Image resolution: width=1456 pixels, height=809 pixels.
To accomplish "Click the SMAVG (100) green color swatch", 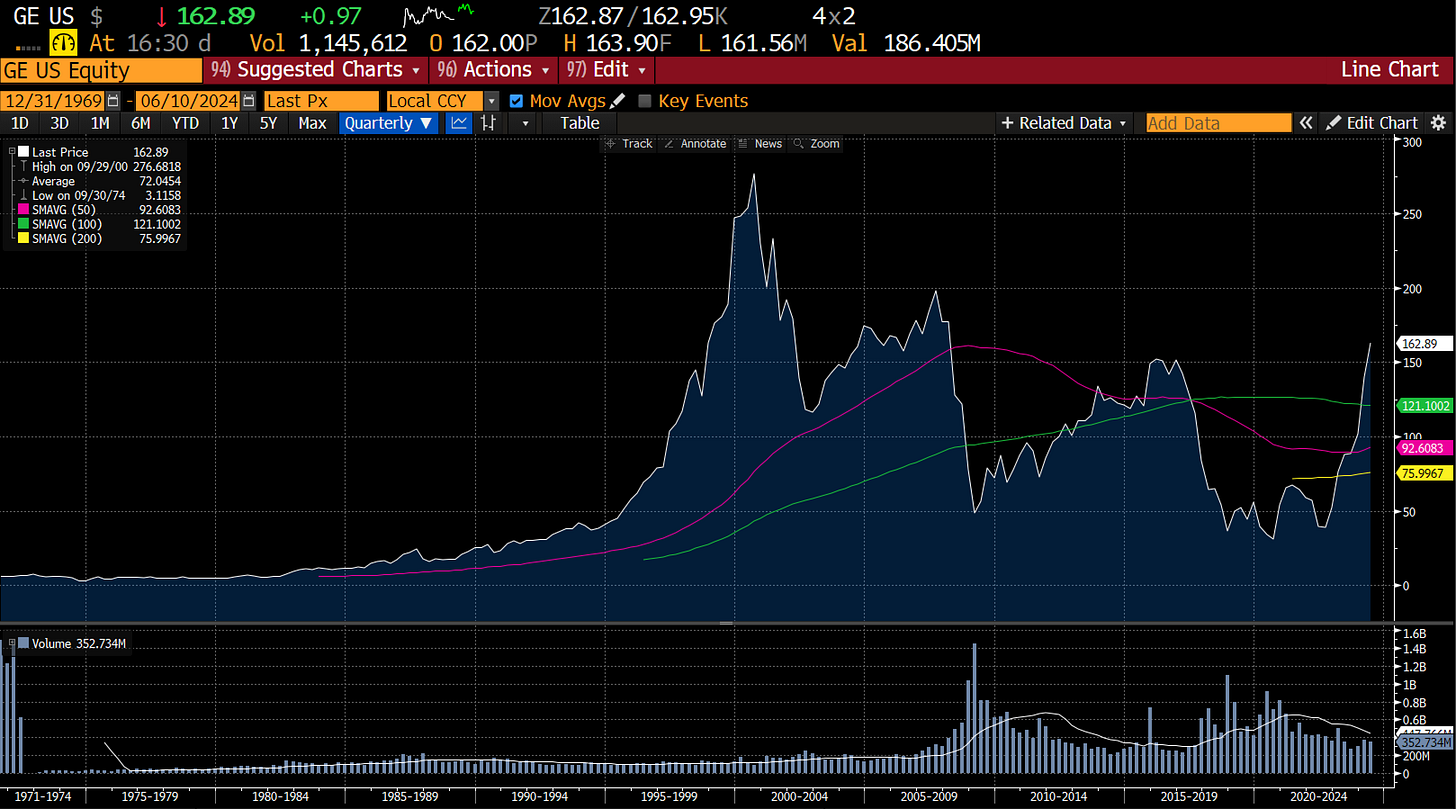I will pyautogui.click(x=24, y=225).
